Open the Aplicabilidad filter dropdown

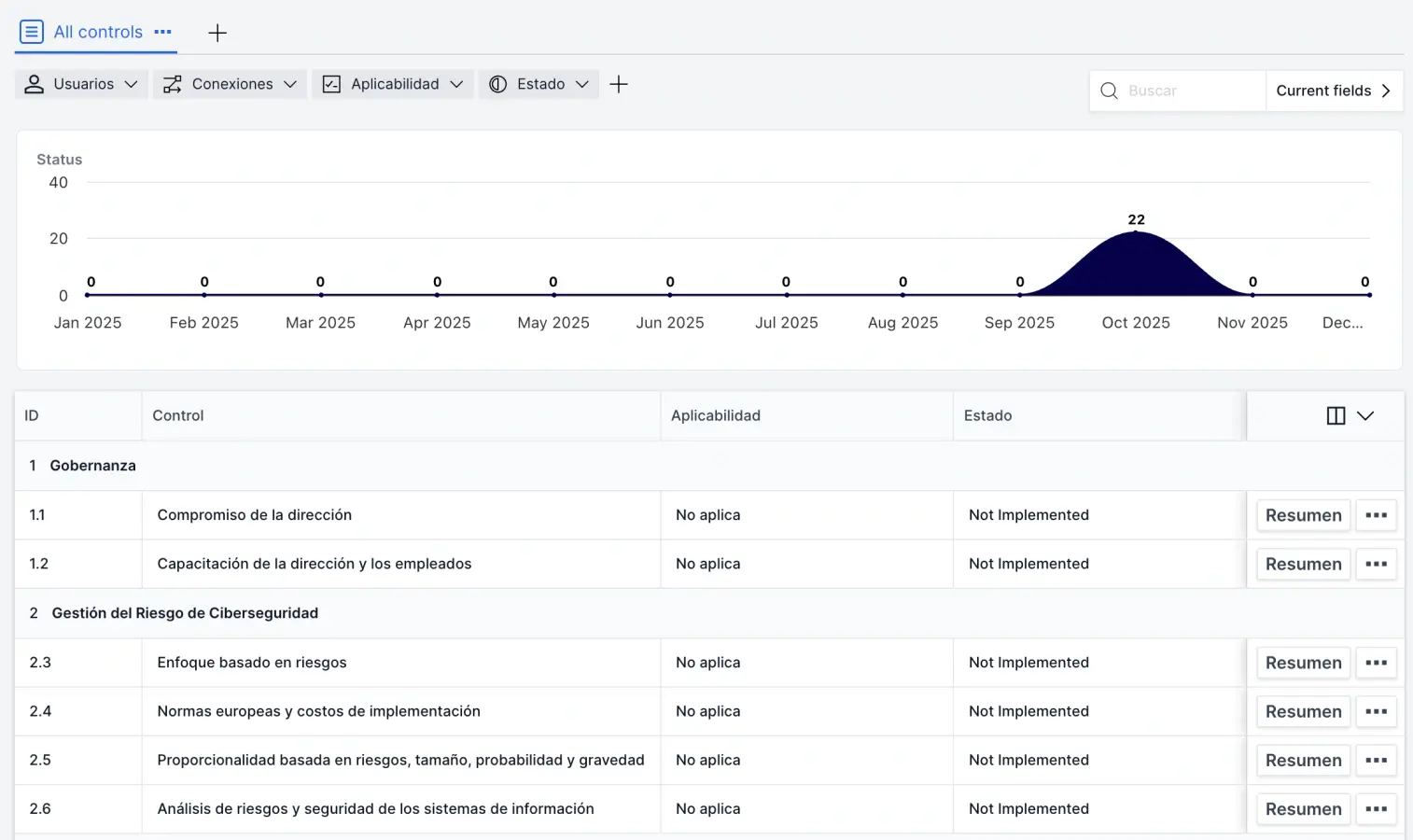pyautogui.click(x=393, y=84)
